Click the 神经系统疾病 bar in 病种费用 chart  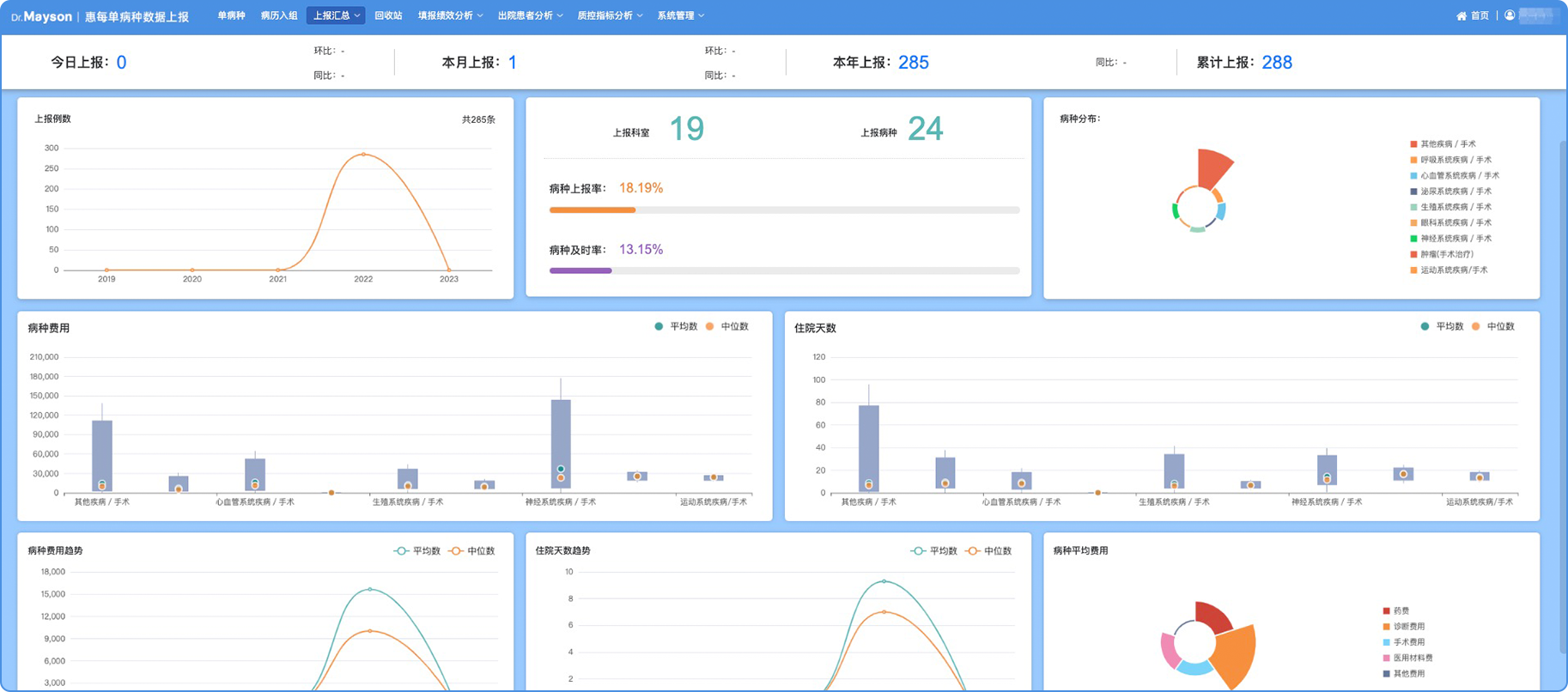(561, 445)
